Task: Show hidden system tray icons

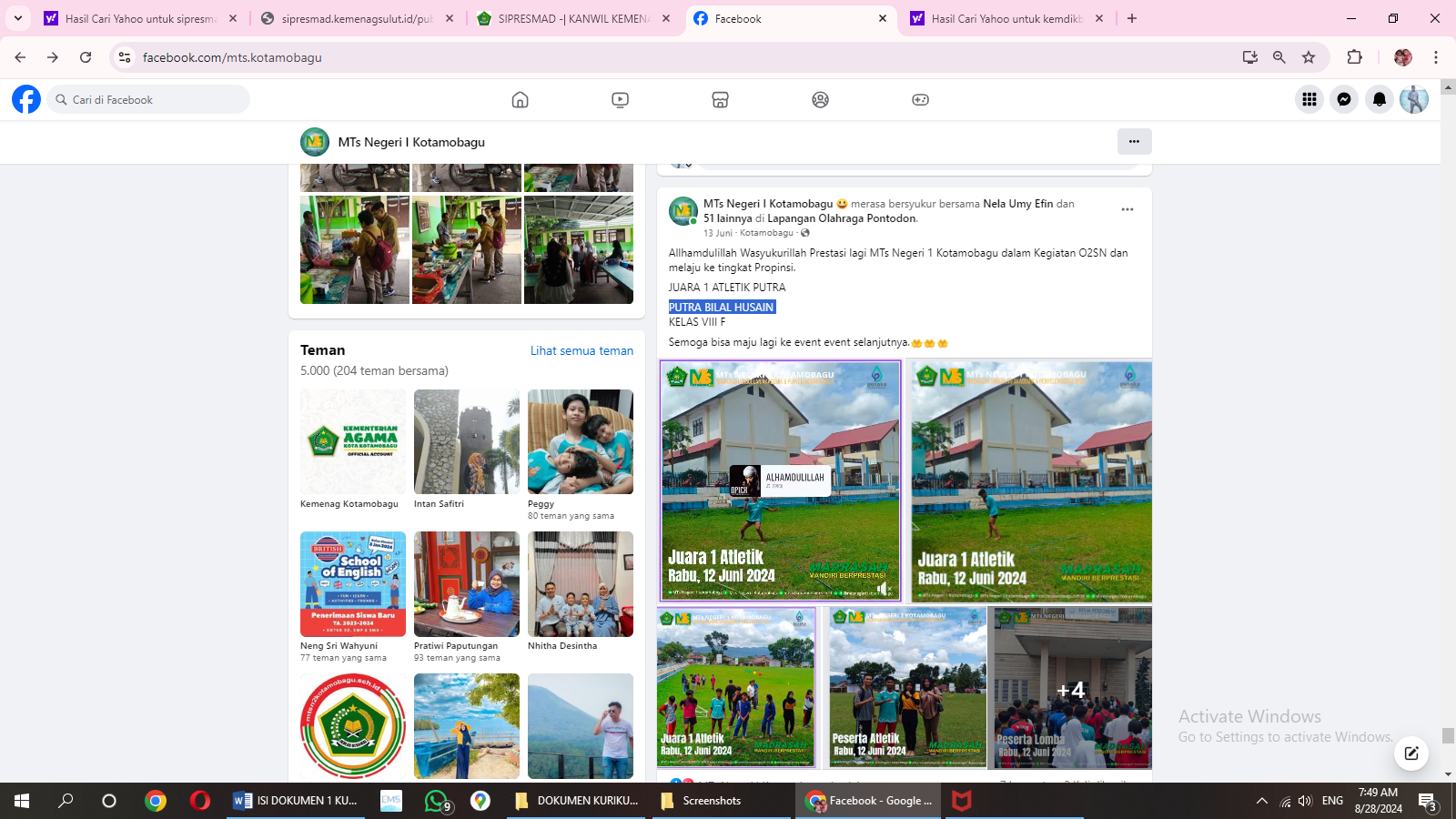Action: [1261, 801]
